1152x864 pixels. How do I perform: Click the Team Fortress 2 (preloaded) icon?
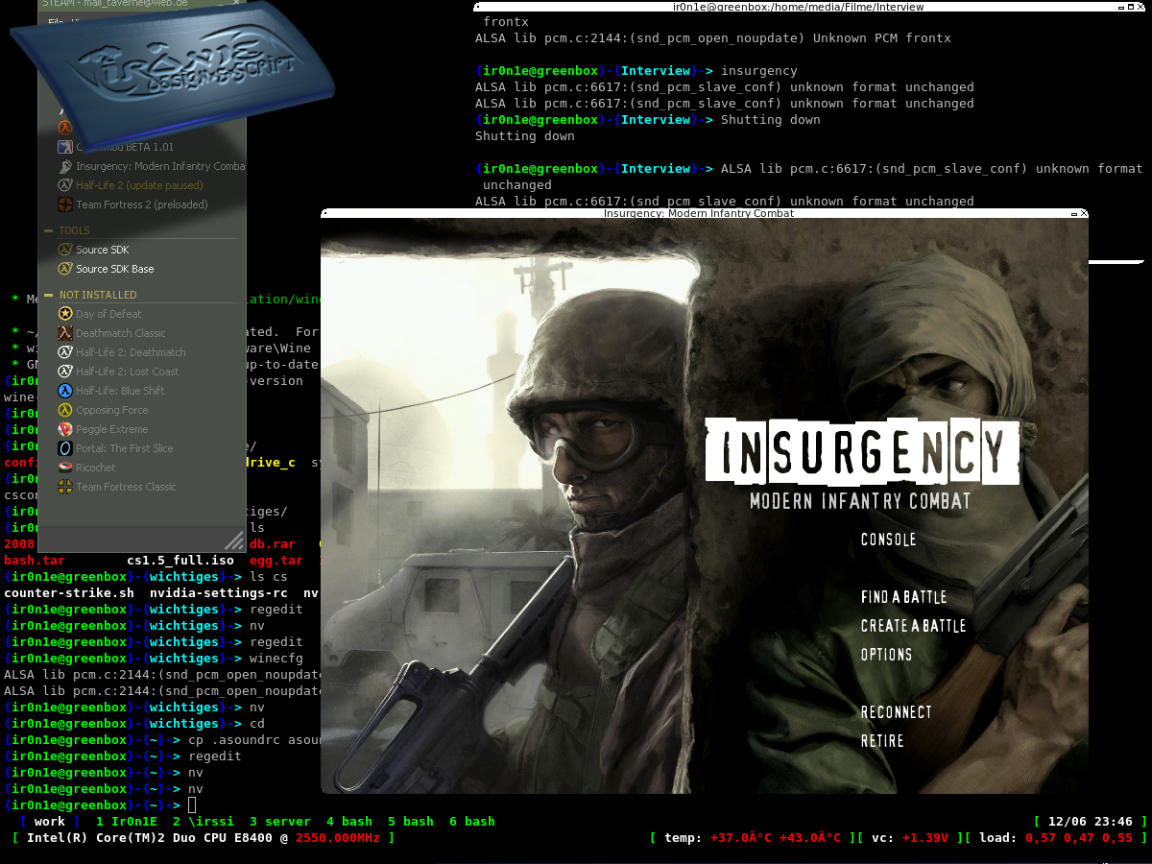(65, 204)
